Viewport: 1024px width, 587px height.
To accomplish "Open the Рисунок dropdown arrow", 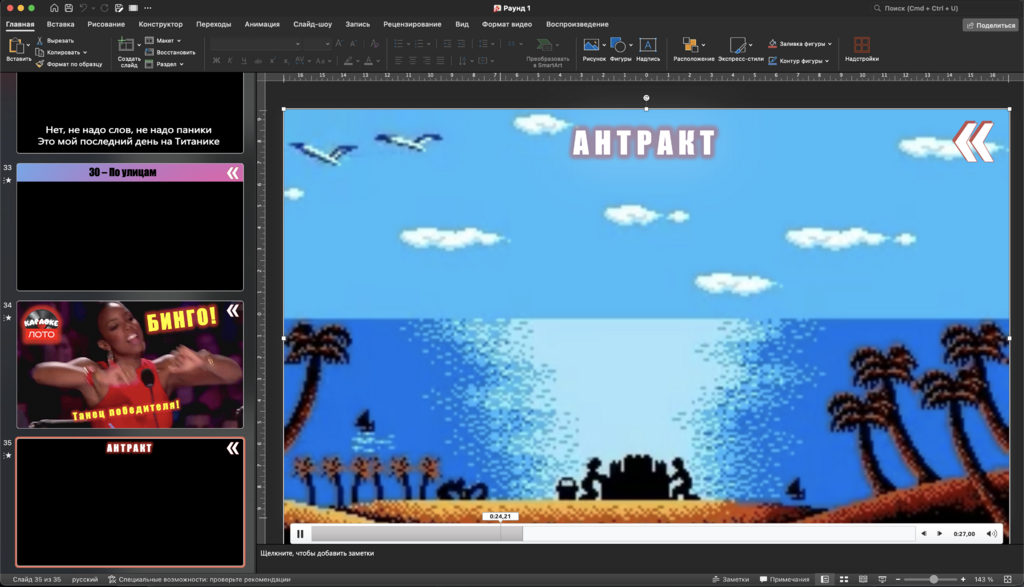I will 603,45.
